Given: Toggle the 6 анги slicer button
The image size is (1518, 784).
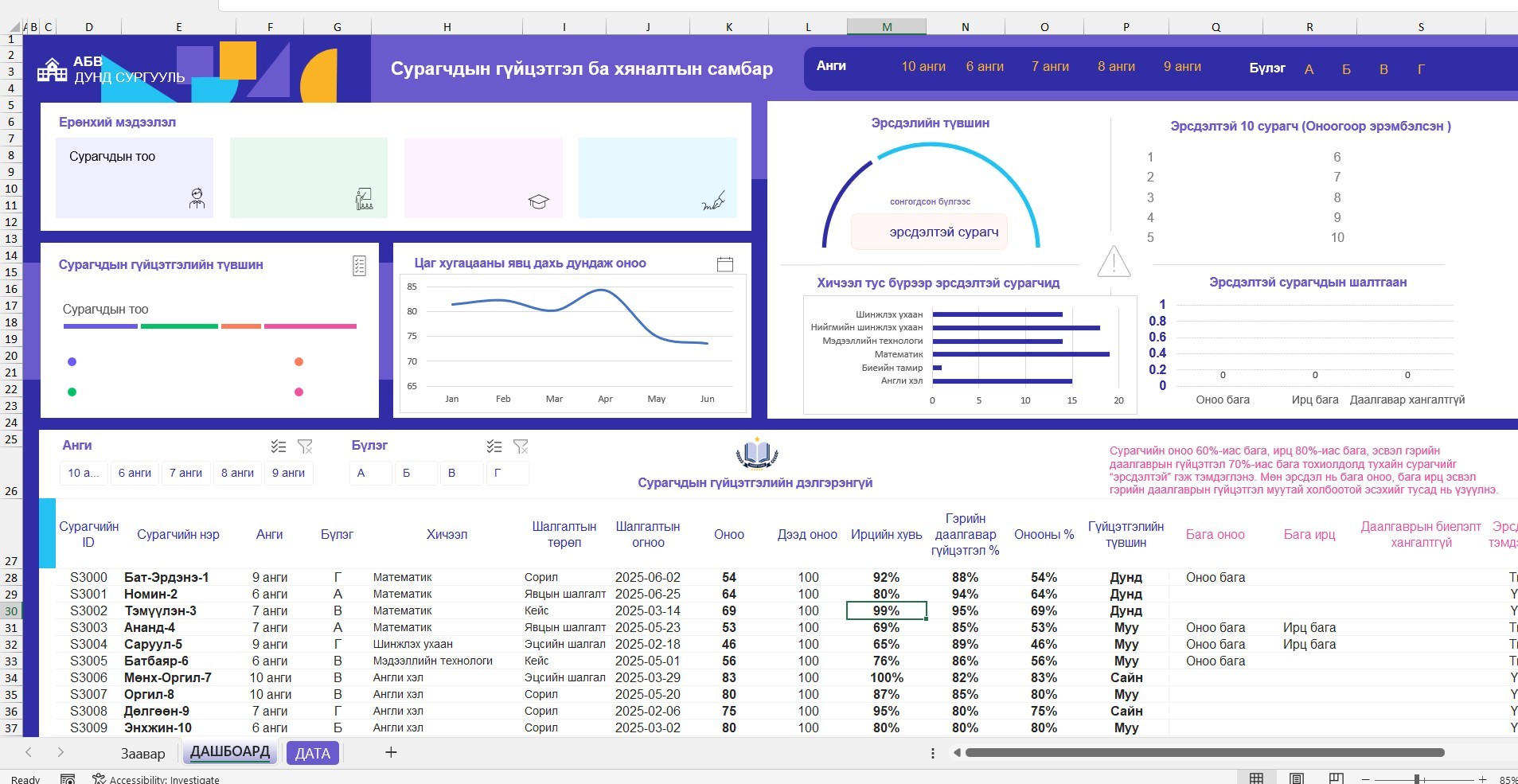Looking at the screenshot, I should click(x=135, y=473).
